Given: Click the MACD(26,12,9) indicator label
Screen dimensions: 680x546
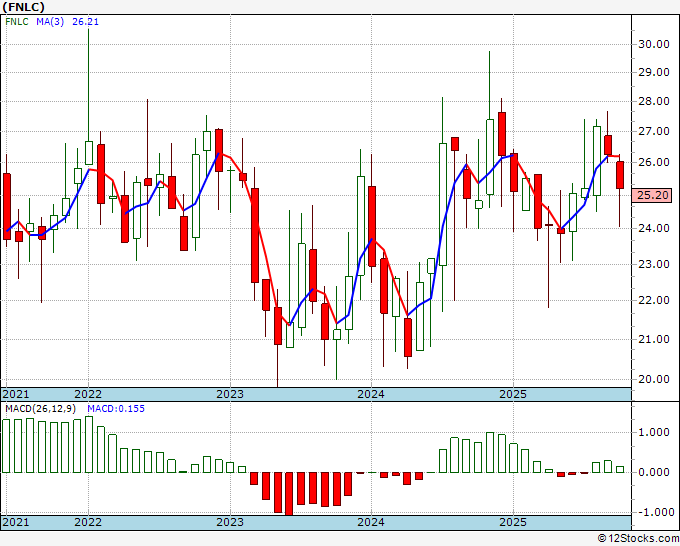Looking at the screenshot, I should coord(41,409).
